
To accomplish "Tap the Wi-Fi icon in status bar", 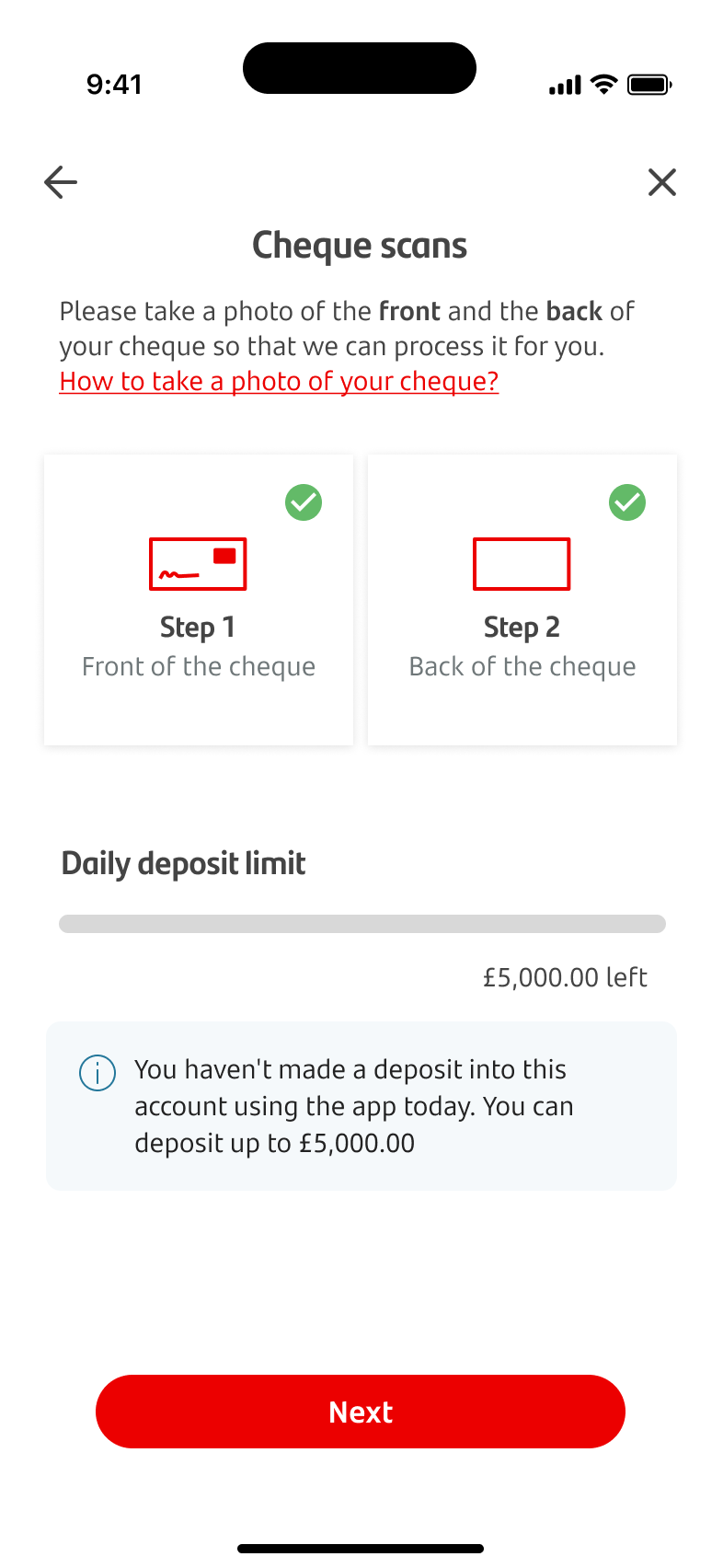I will (604, 85).
